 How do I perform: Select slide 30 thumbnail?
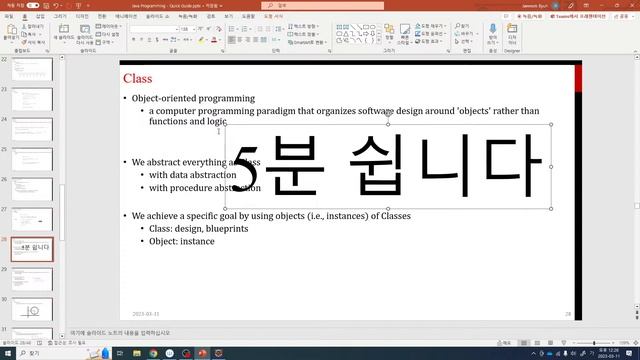tap(32, 309)
